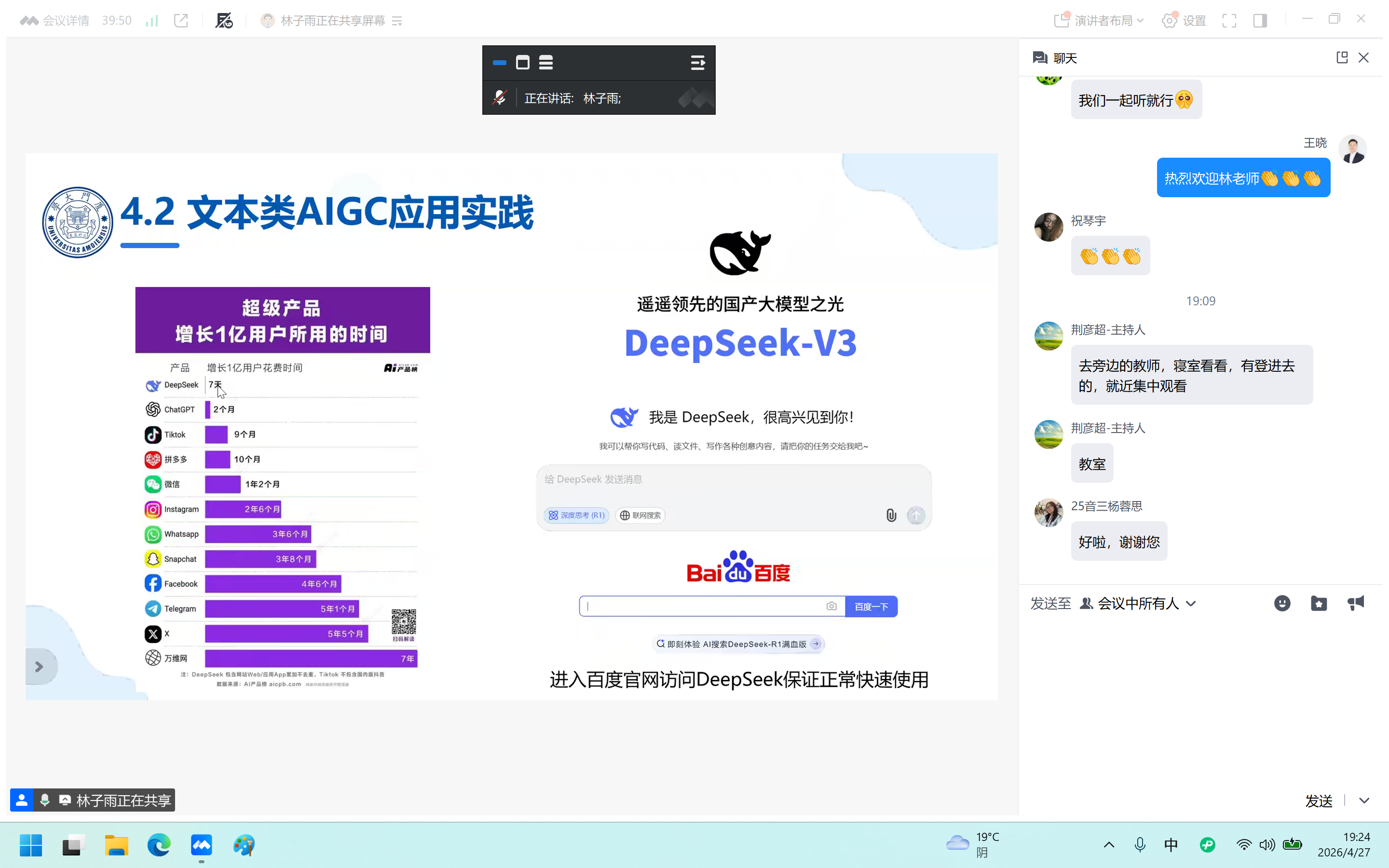The image size is (1389, 868).
Task: Click 王晓's avatar in chat
Action: click(1353, 149)
